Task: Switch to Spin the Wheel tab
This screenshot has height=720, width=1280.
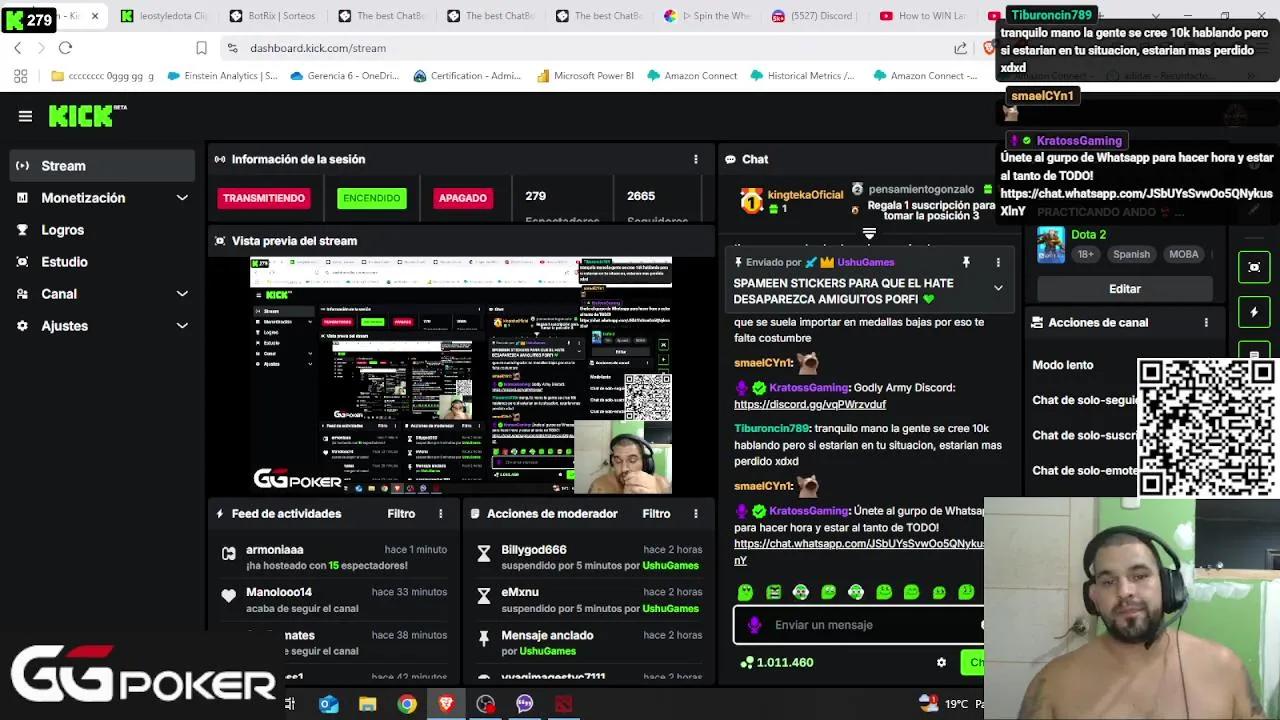Action: click(708, 16)
